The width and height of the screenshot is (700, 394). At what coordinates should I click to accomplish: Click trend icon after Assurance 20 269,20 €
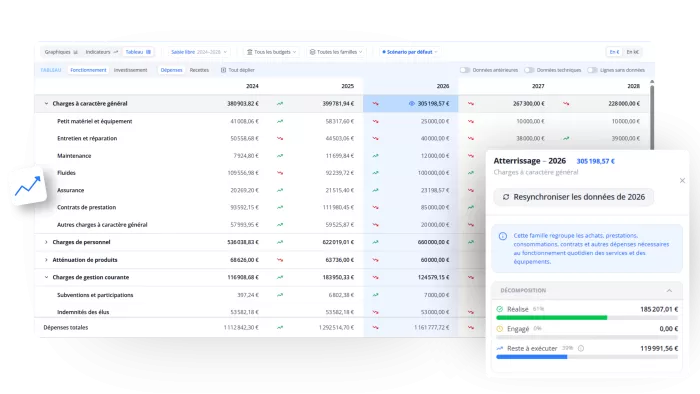click(x=280, y=190)
